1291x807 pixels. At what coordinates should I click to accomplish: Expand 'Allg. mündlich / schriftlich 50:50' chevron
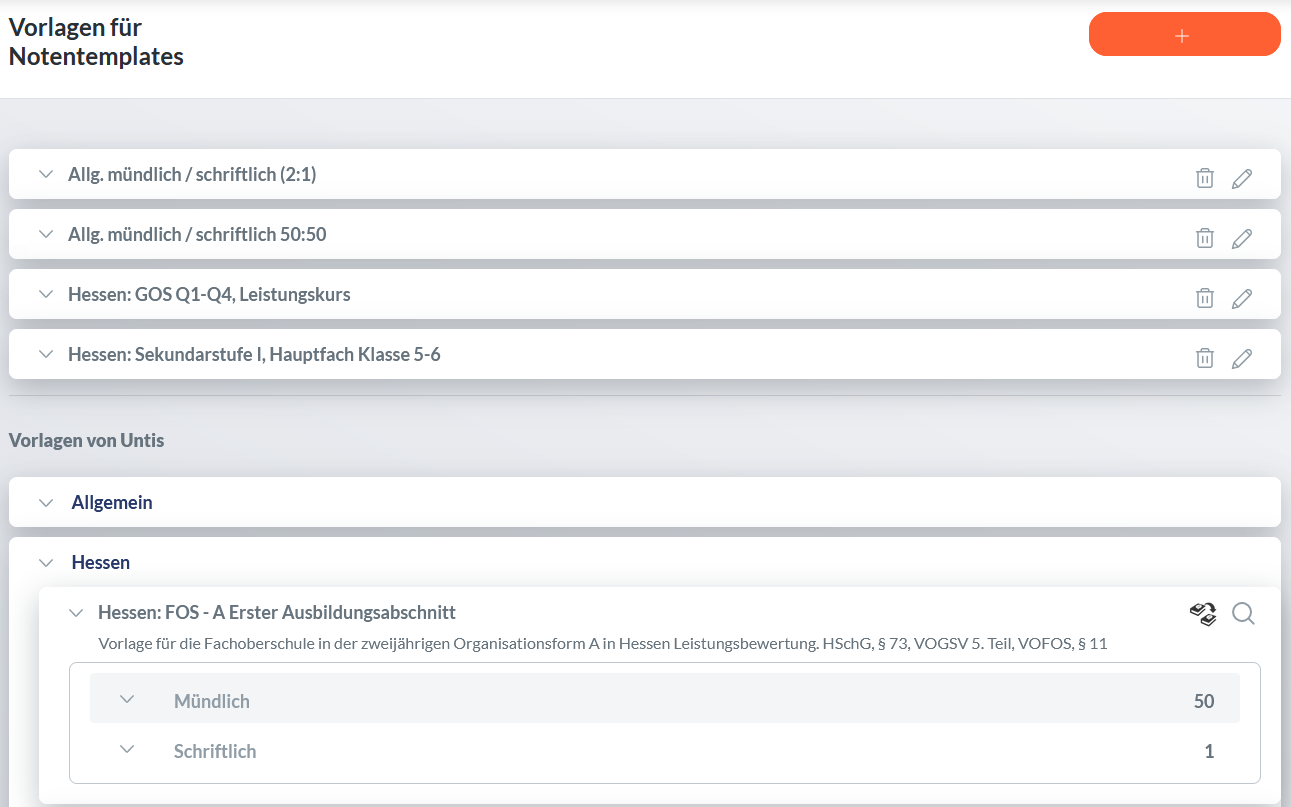coord(45,234)
